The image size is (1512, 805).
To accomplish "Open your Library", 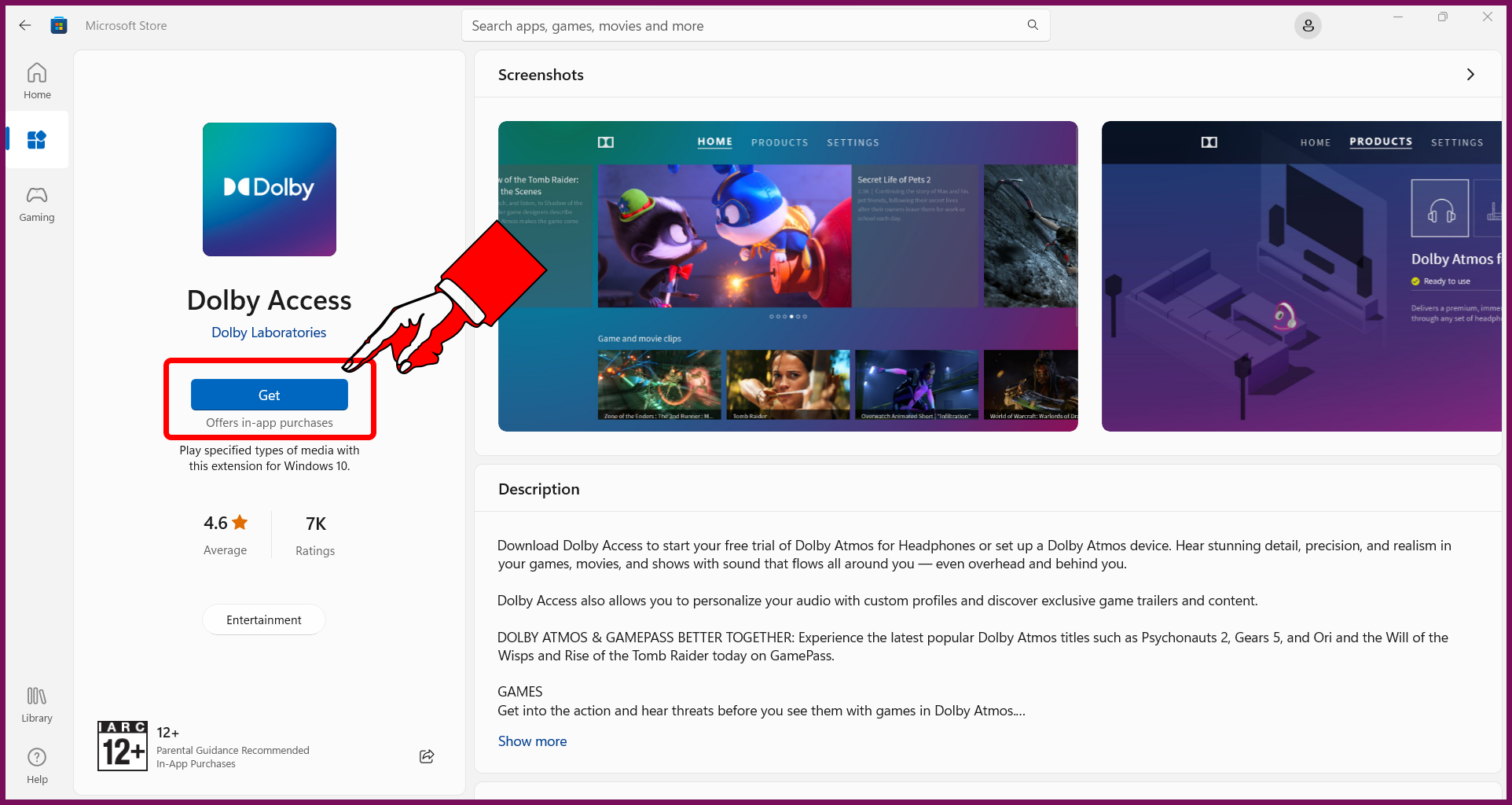I will (x=36, y=702).
